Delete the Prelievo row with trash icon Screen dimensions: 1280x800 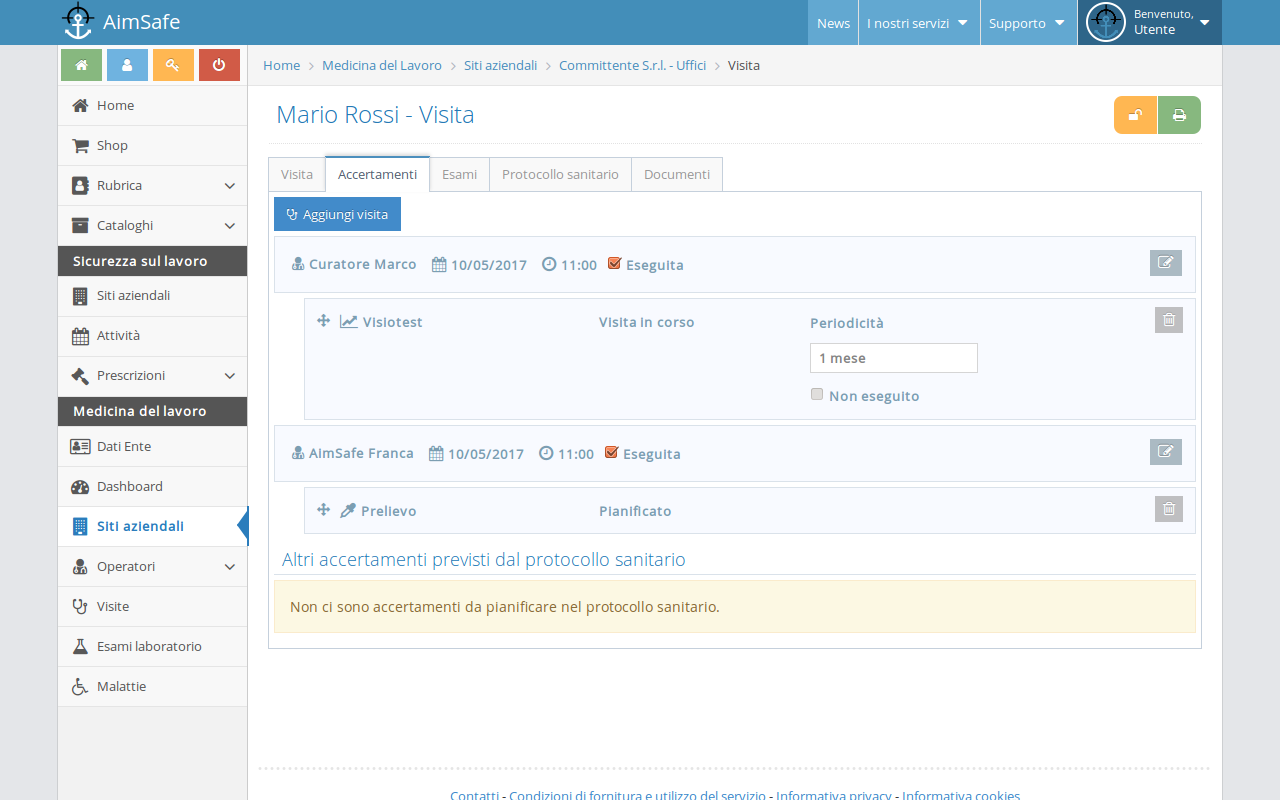click(1169, 509)
